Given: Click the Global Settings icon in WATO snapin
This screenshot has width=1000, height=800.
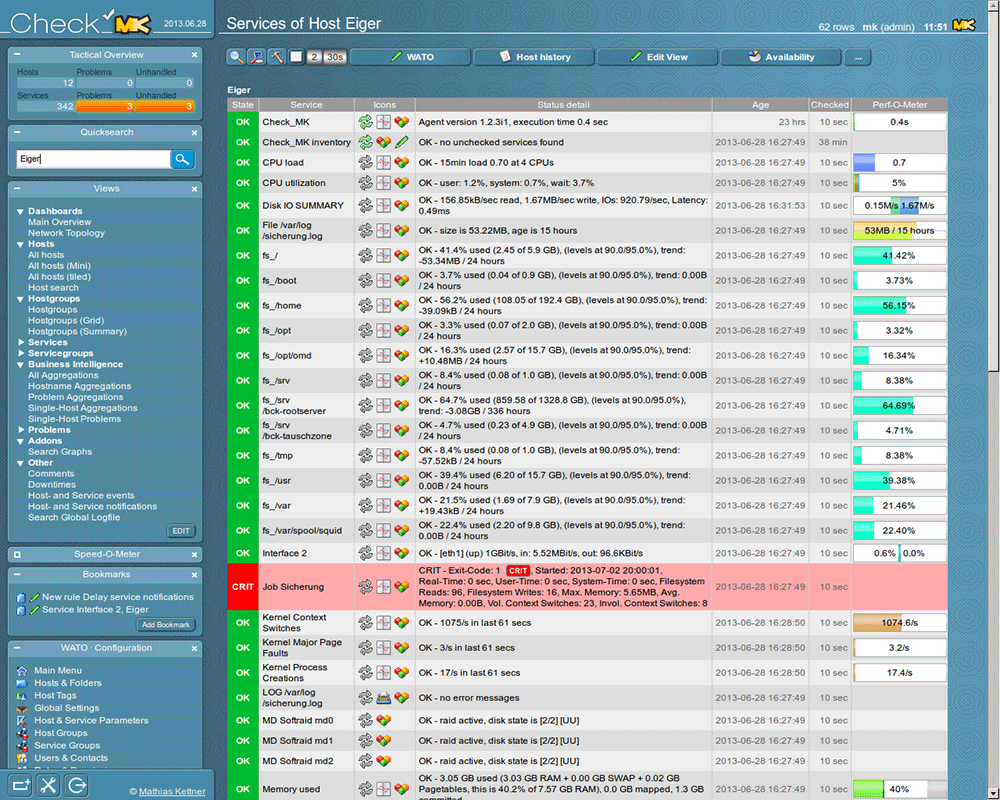Looking at the screenshot, I should [22, 708].
